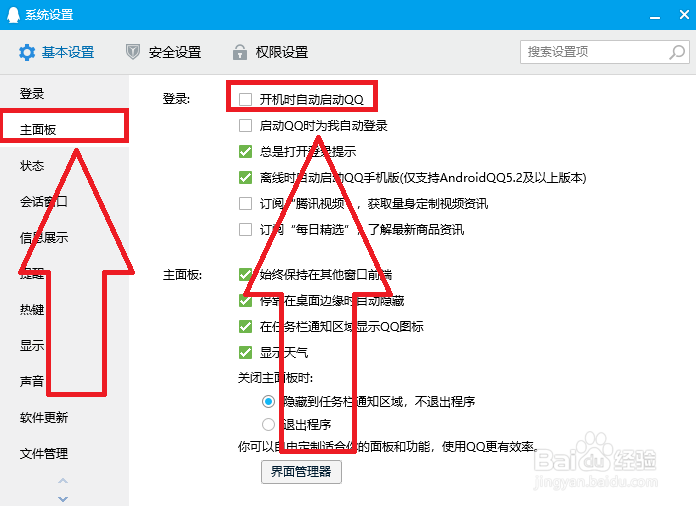
Task: Select 声音 in the sidebar
Action: 32,381
